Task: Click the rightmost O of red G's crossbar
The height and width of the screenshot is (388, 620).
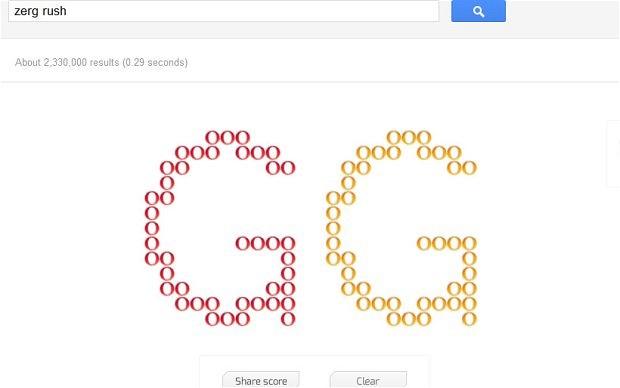Action: [x=288, y=243]
